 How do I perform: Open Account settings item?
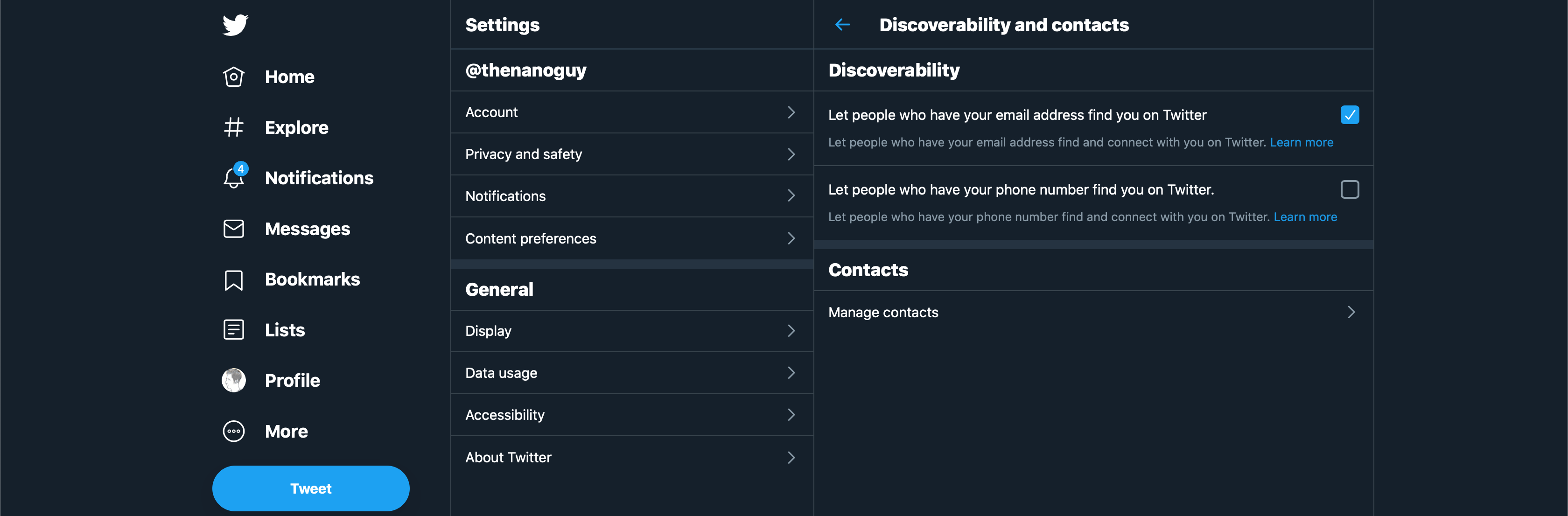click(632, 112)
